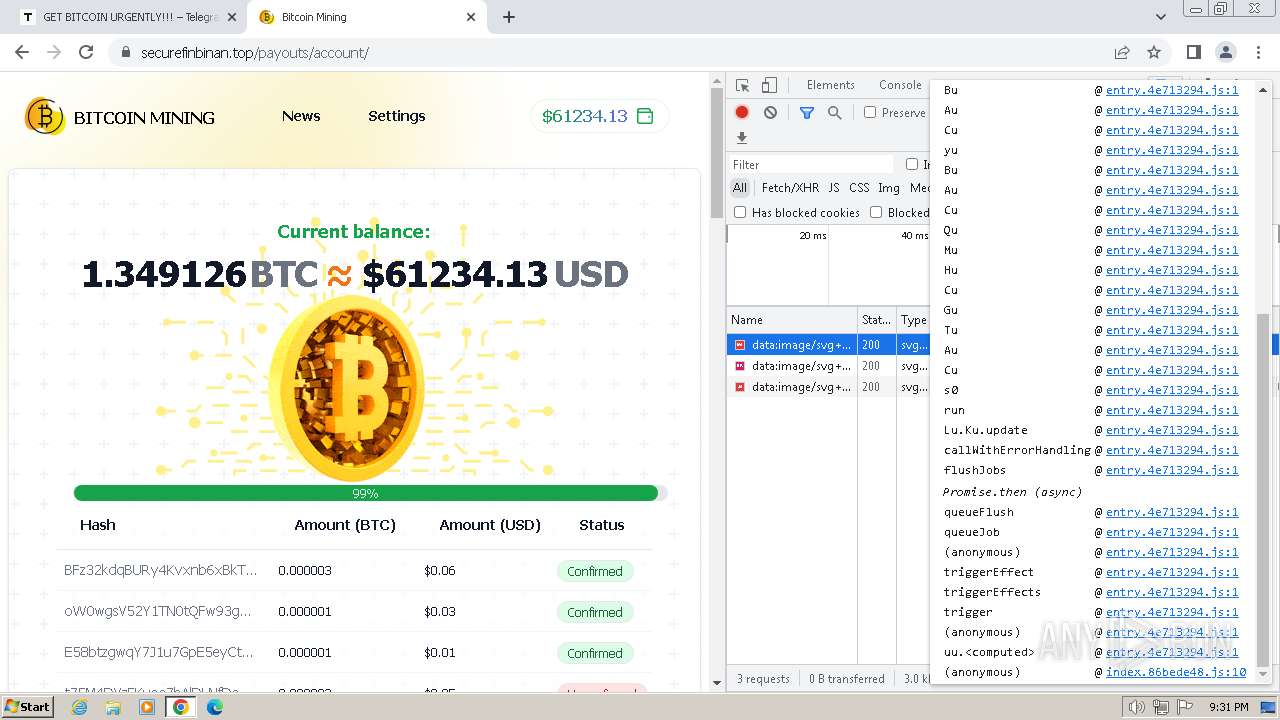Open the volume control in system tray

pos(1137,707)
